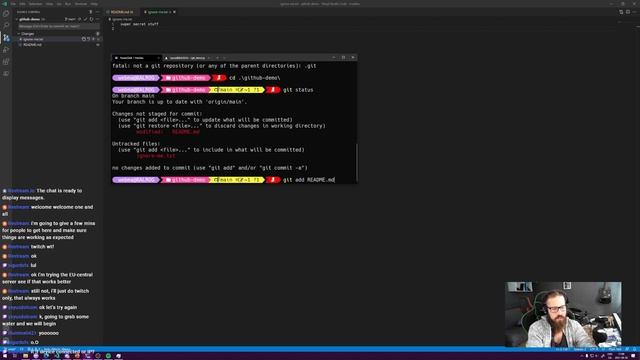The height and width of the screenshot is (360, 640).
Task: Close the ignore-me.txt editor tab
Action: [174, 12]
